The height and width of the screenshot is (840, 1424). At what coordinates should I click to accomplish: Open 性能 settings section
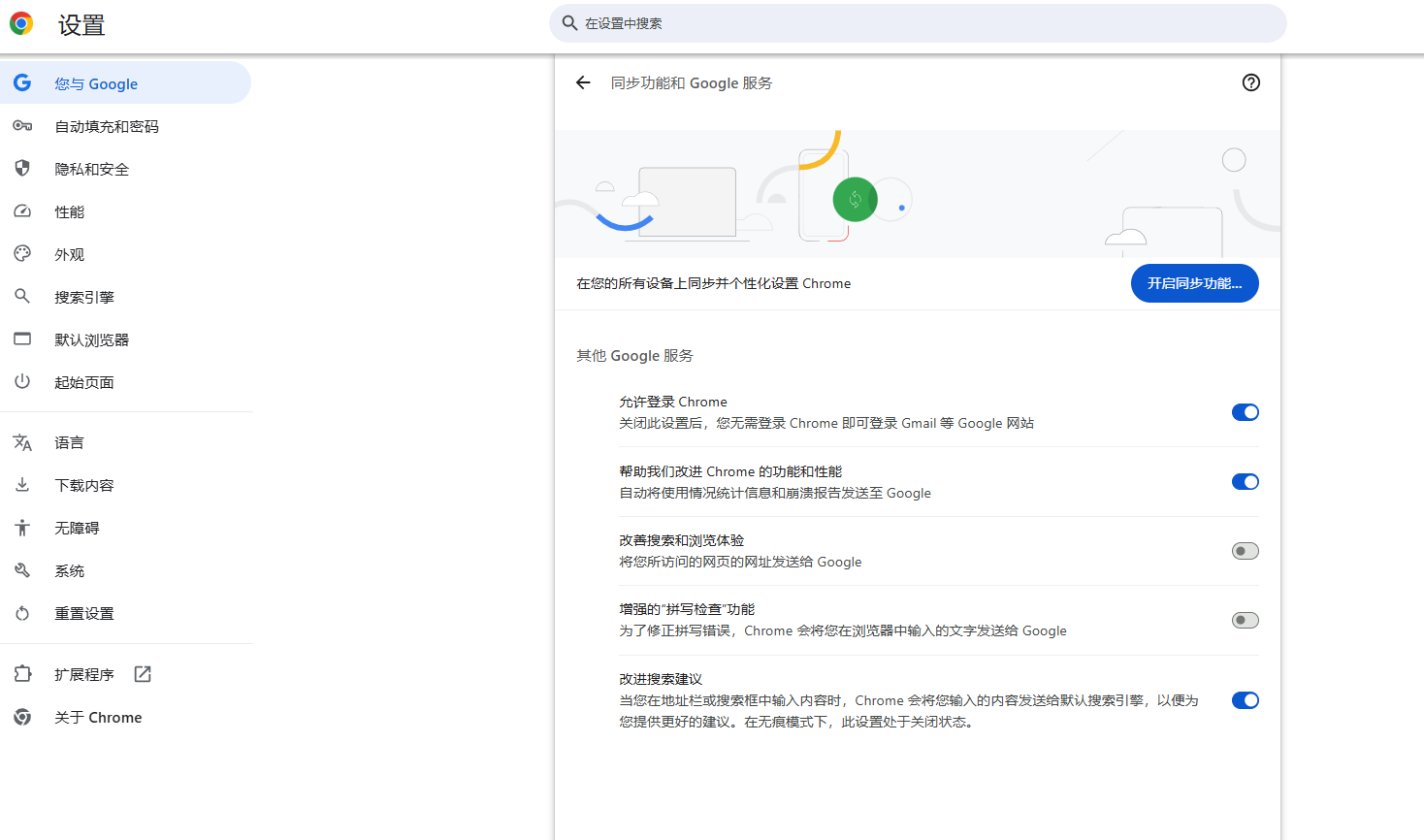125,211
